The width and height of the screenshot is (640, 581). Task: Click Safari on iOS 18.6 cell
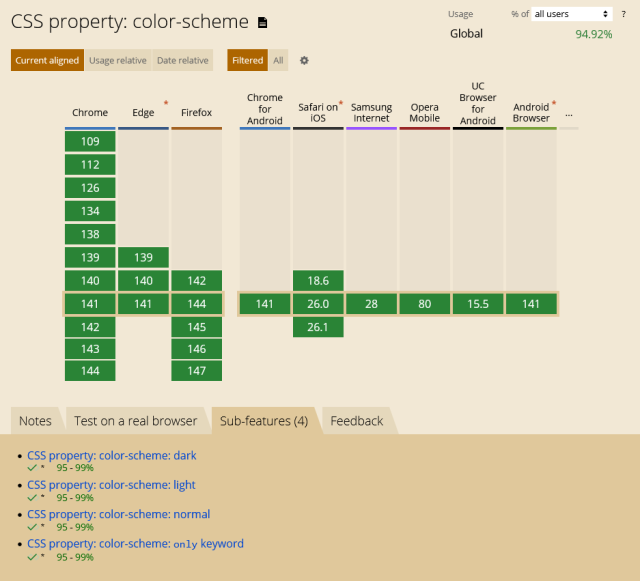point(318,280)
